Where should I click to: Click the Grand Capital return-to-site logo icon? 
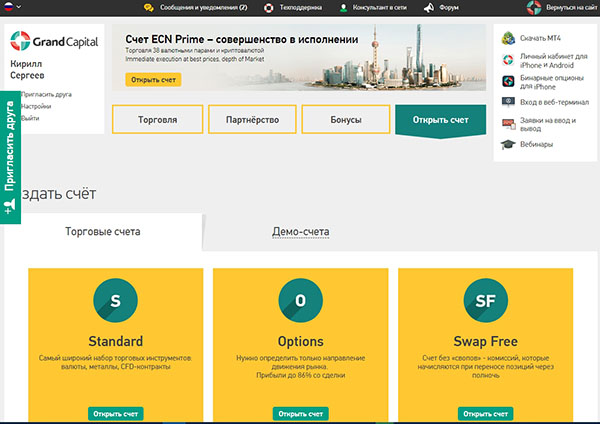tap(534, 7)
